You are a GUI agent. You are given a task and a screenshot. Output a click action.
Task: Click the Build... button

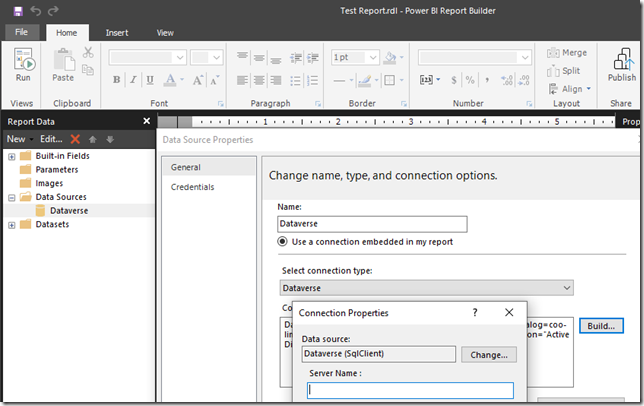(x=601, y=326)
